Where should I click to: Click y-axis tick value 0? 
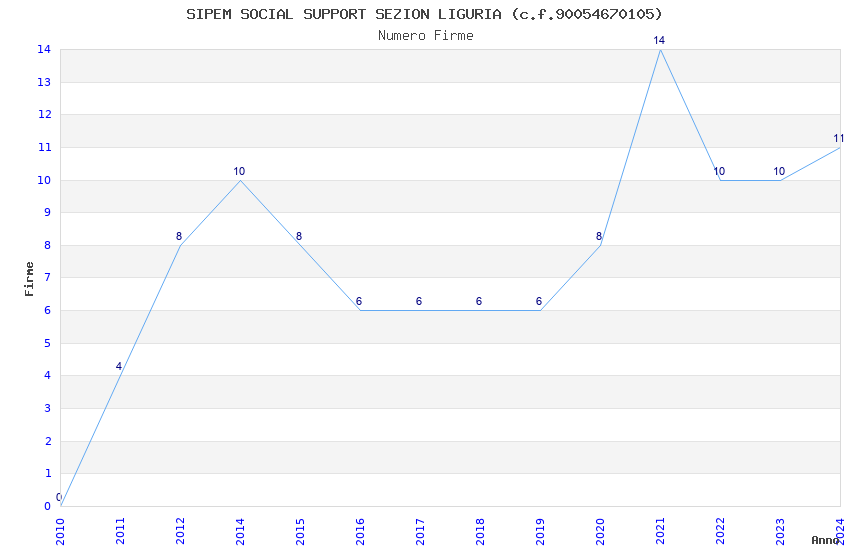pos(48,507)
